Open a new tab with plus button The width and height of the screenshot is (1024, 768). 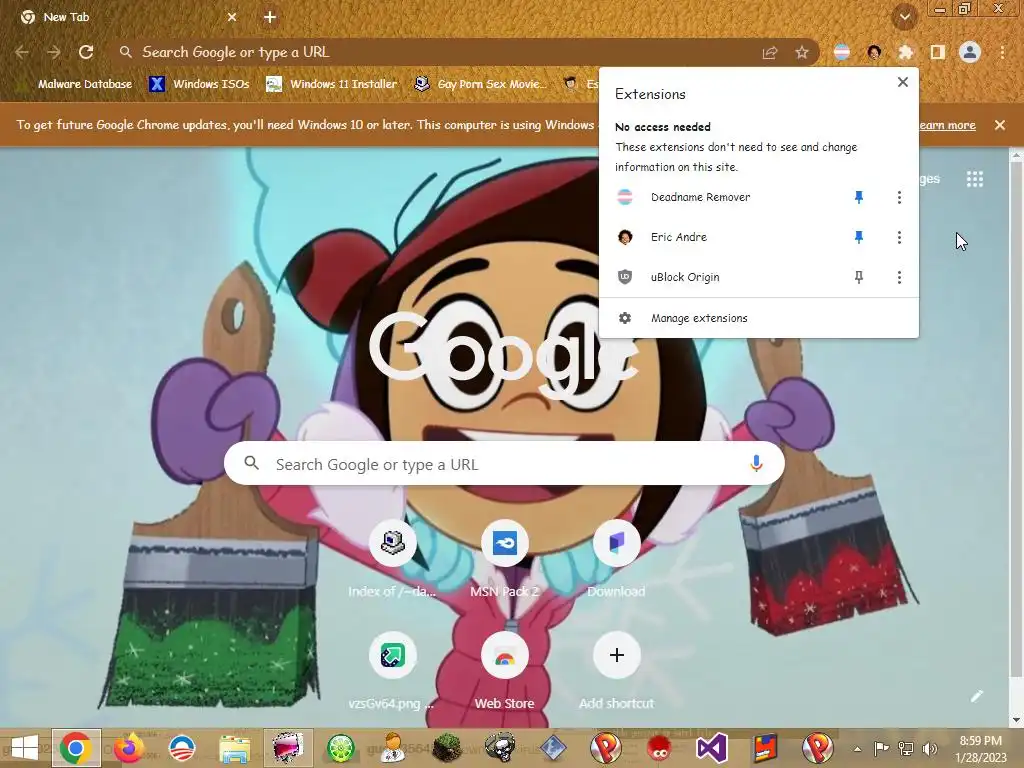coord(270,17)
